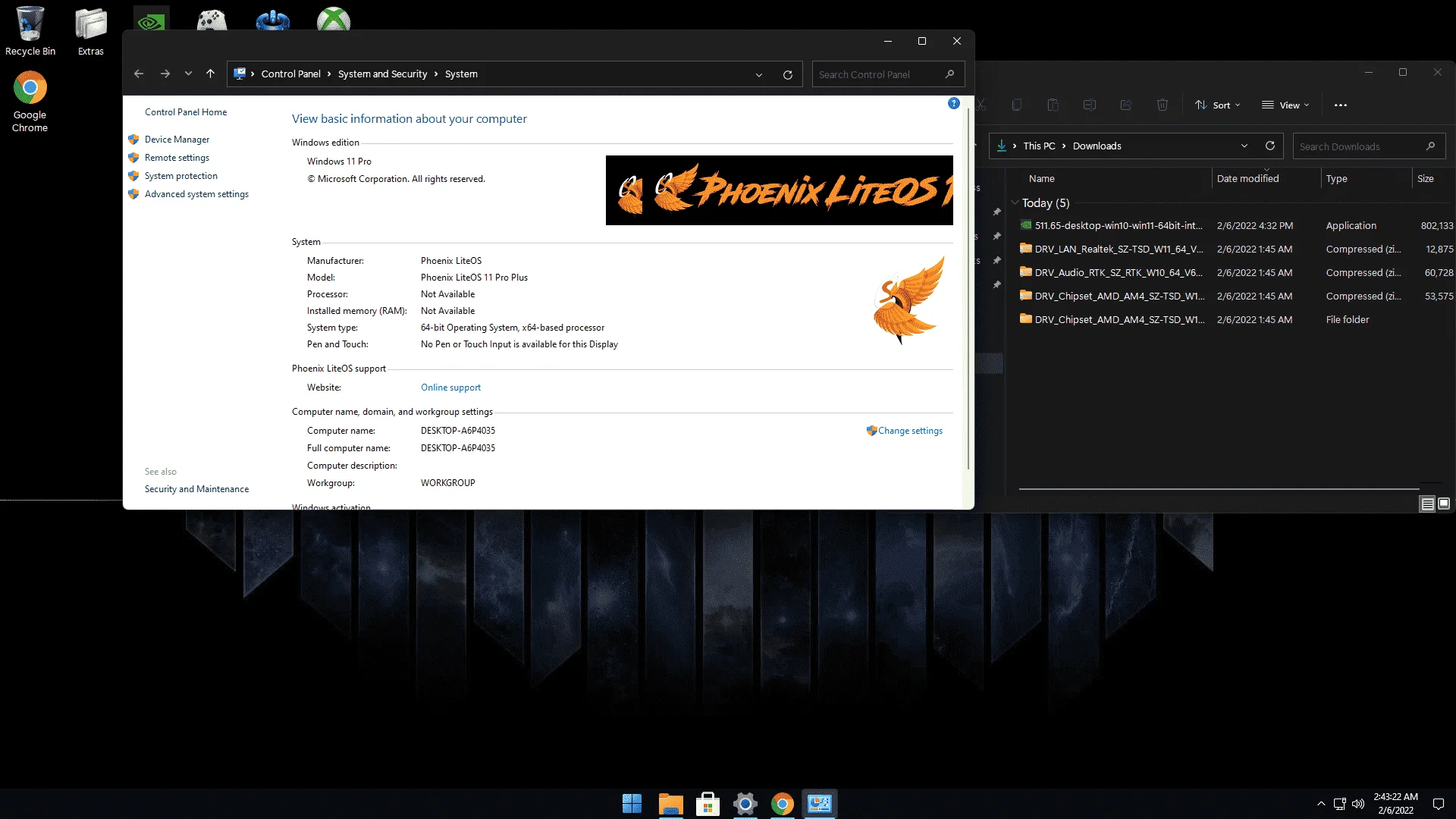
Task: Expand the Control Panel address bar history dropdown
Action: click(x=758, y=74)
